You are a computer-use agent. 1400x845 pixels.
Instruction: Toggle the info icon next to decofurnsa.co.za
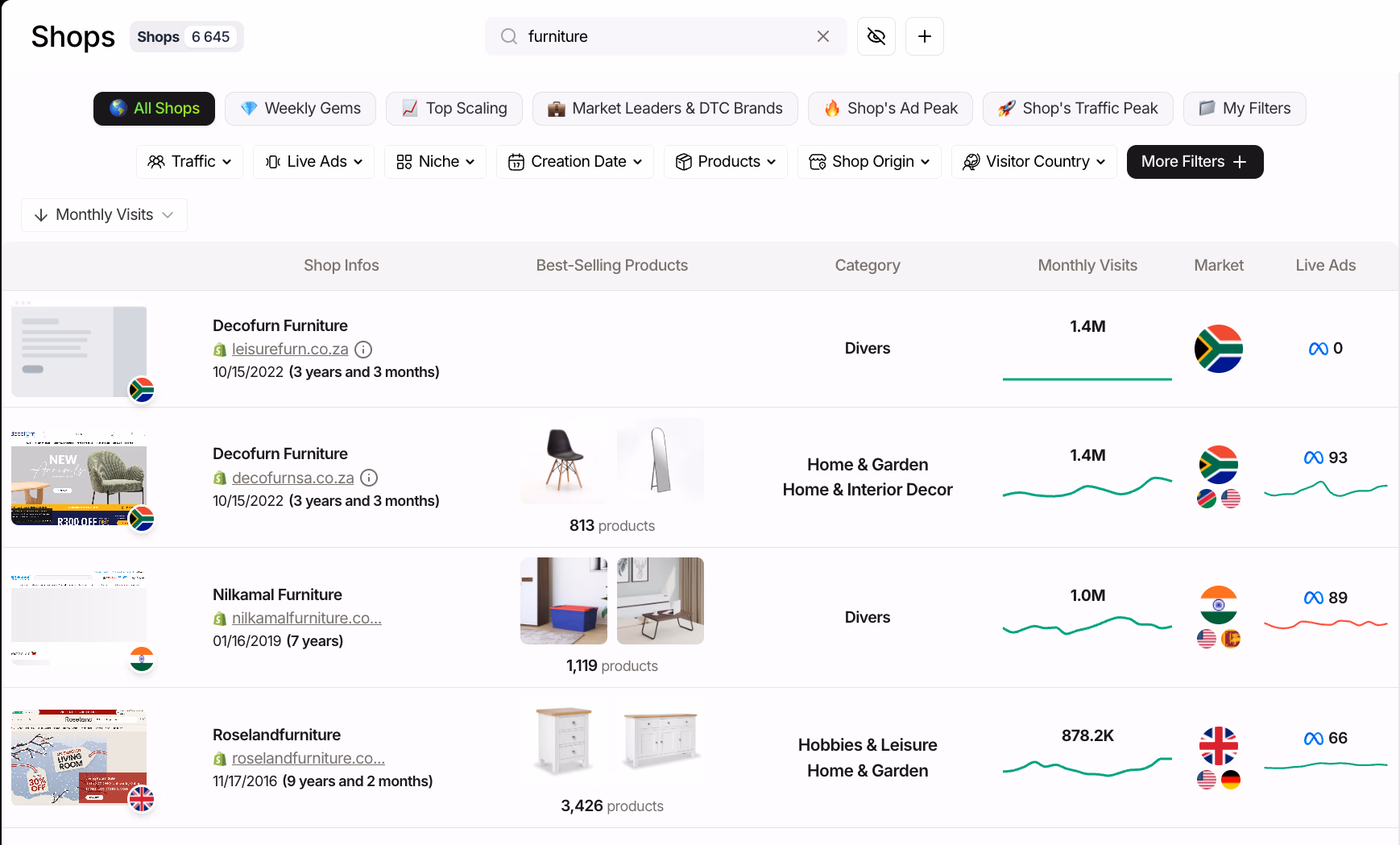pyautogui.click(x=369, y=478)
